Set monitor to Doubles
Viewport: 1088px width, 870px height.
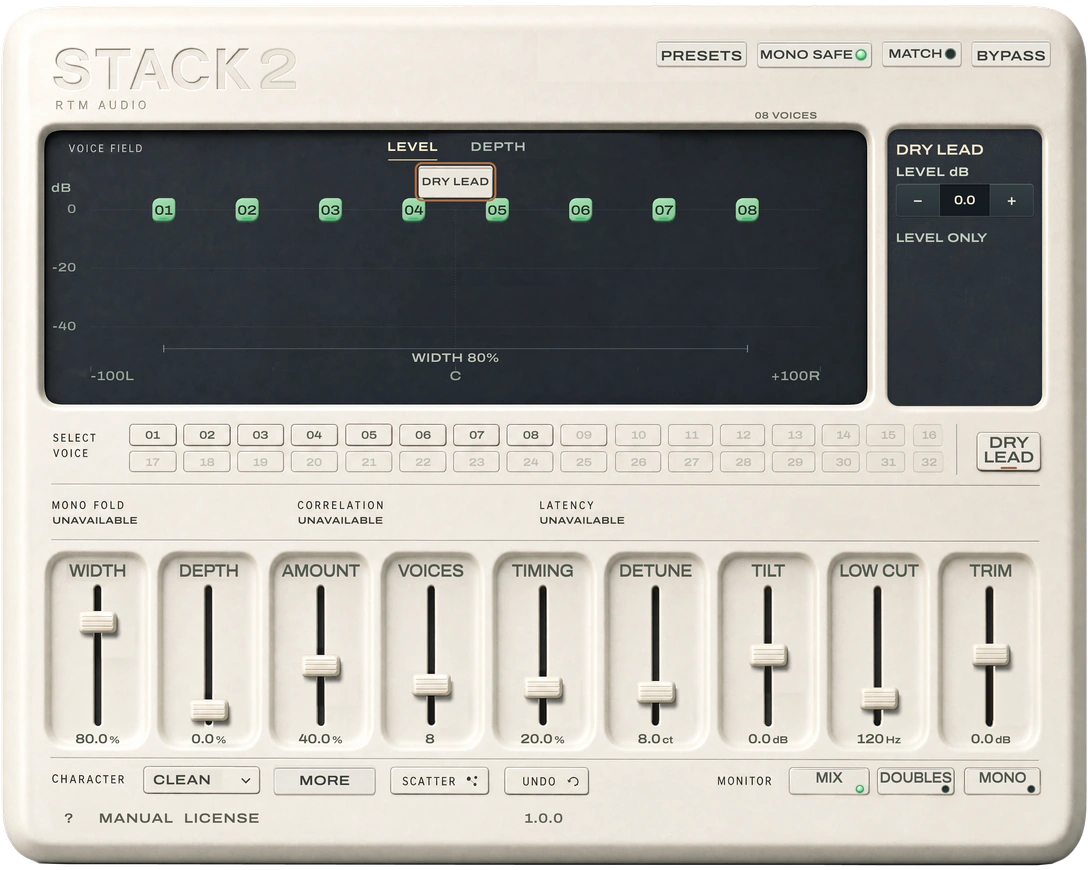pyautogui.click(x=915, y=780)
